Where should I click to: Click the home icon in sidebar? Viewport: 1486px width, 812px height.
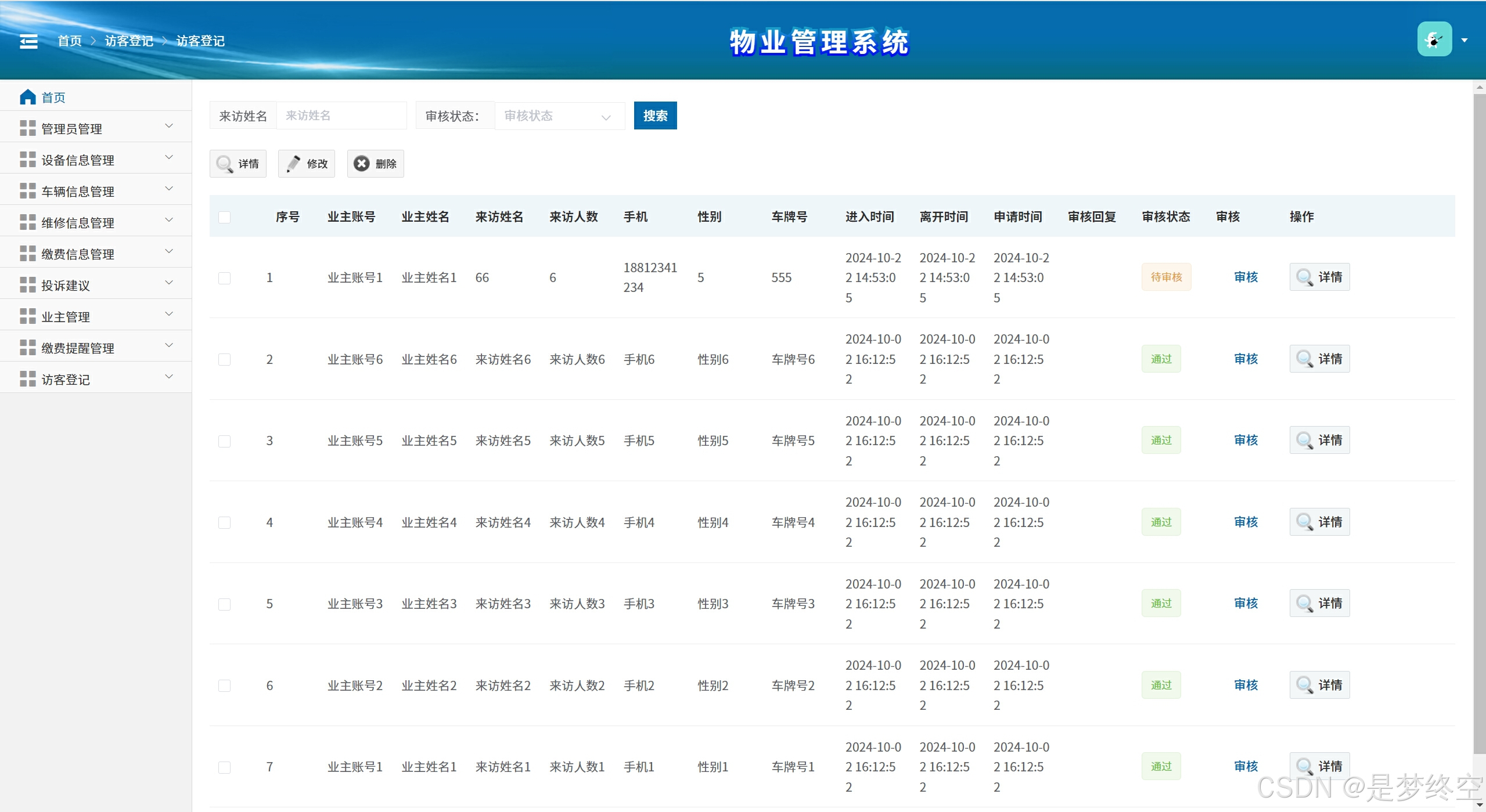pyautogui.click(x=27, y=97)
